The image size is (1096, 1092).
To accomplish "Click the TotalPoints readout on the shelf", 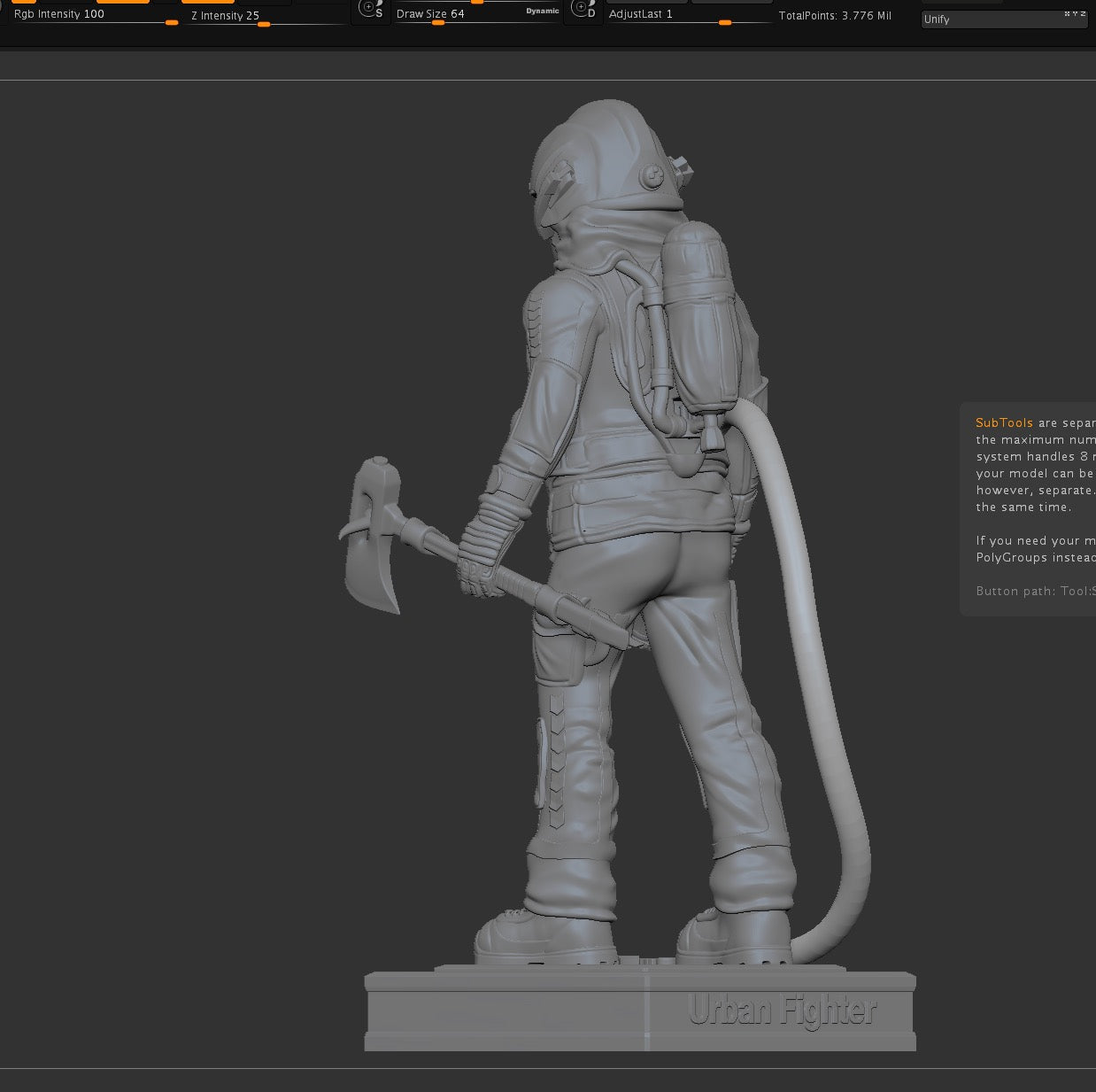I will [835, 15].
